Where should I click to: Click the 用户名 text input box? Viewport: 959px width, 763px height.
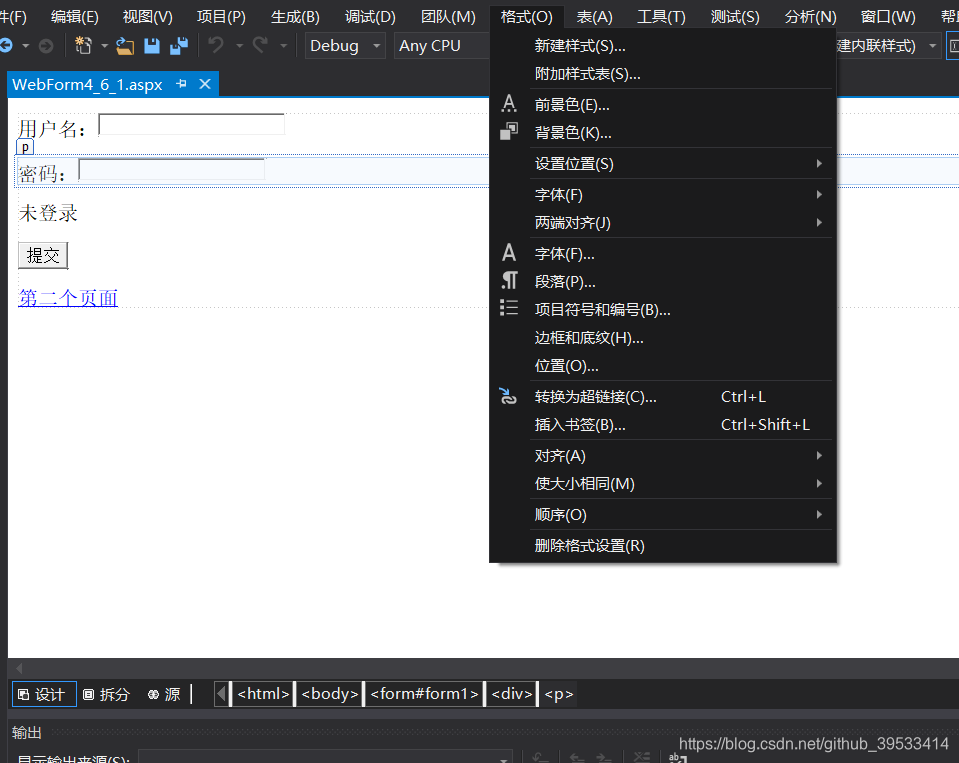[191, 124]
